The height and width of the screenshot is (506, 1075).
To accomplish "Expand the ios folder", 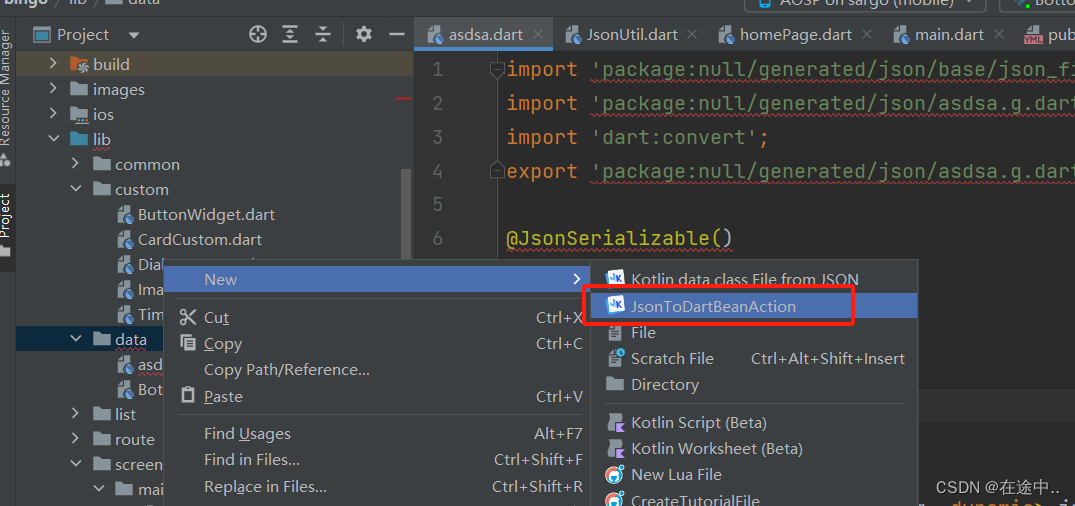I will pos(53,114).
